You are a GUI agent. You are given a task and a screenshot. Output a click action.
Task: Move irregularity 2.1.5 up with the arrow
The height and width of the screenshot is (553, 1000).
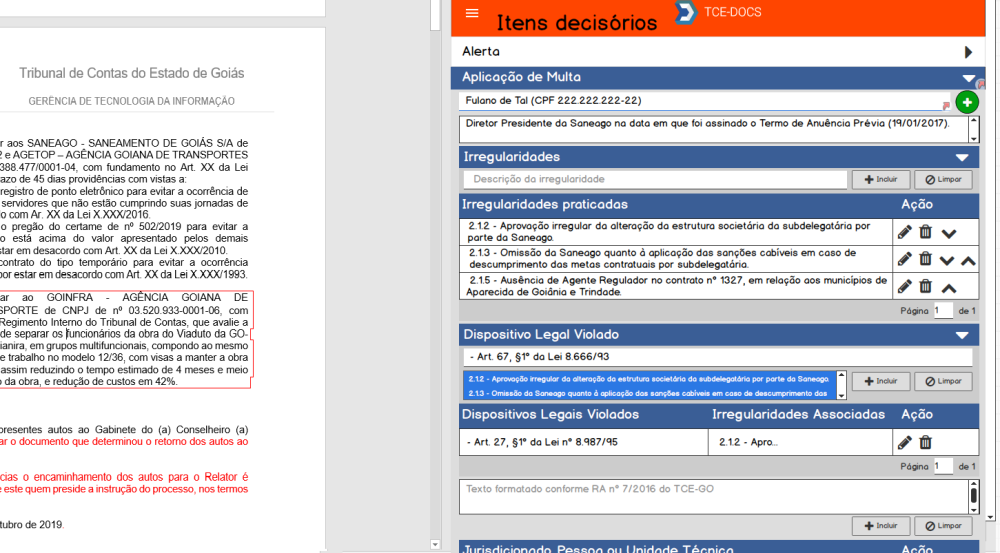pos(949,287)
